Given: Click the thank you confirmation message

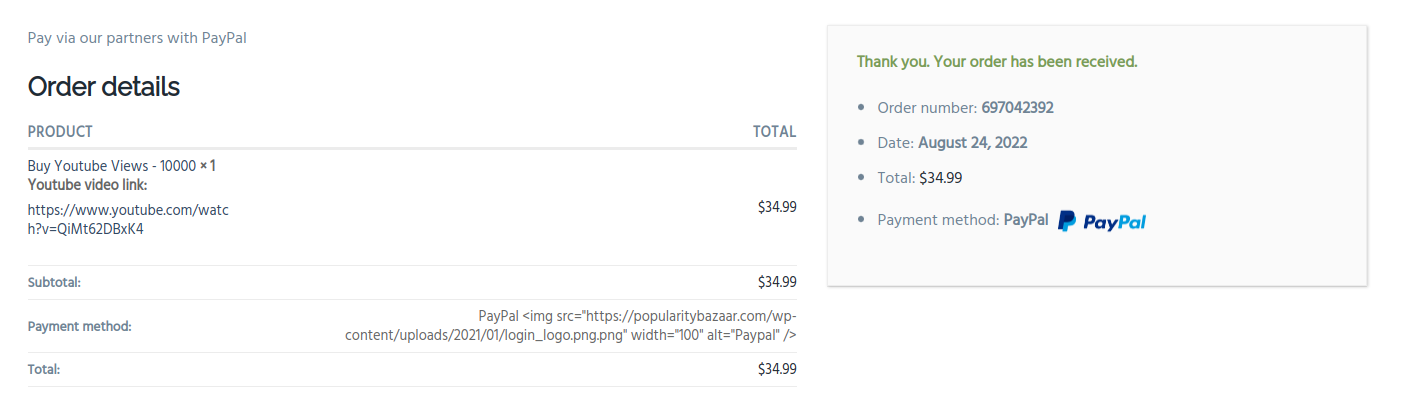Looking at the screenshot, I should click(997, 62).
